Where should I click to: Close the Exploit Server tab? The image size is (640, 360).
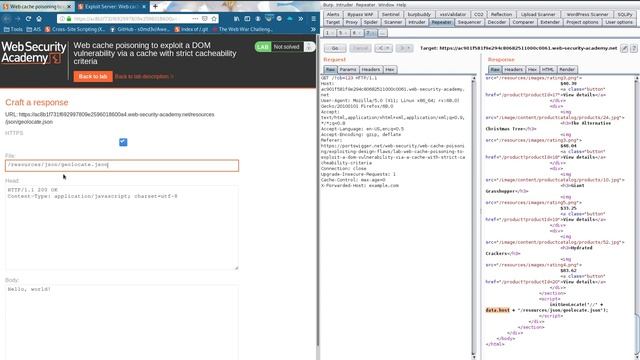pos(144,7)
